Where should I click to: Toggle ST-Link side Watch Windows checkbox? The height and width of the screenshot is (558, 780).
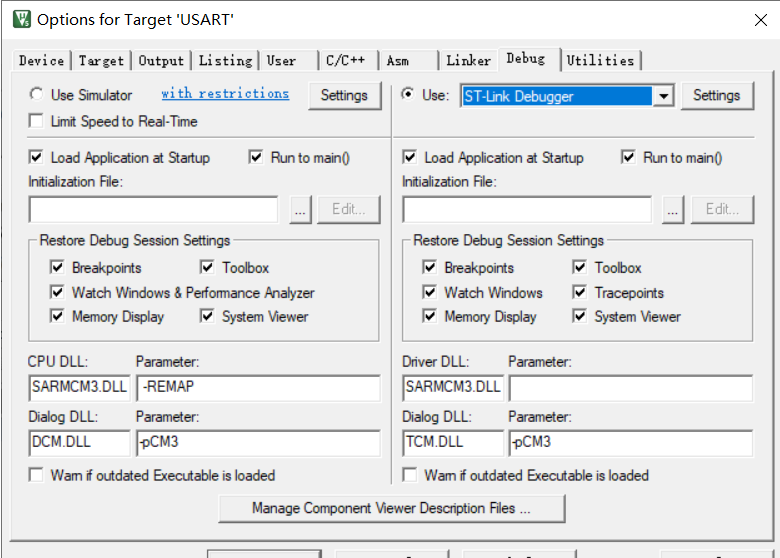pos(430,292)
